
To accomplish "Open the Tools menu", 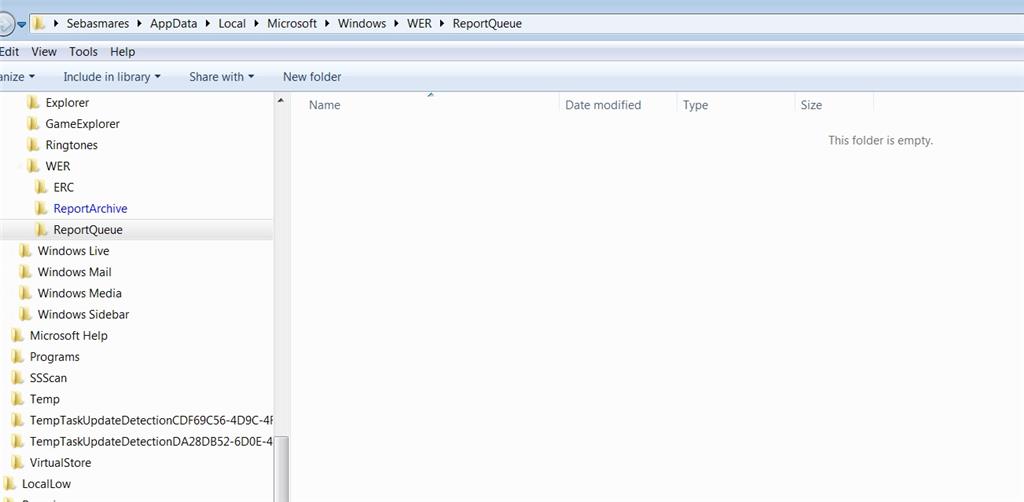I will pos(84,52).
